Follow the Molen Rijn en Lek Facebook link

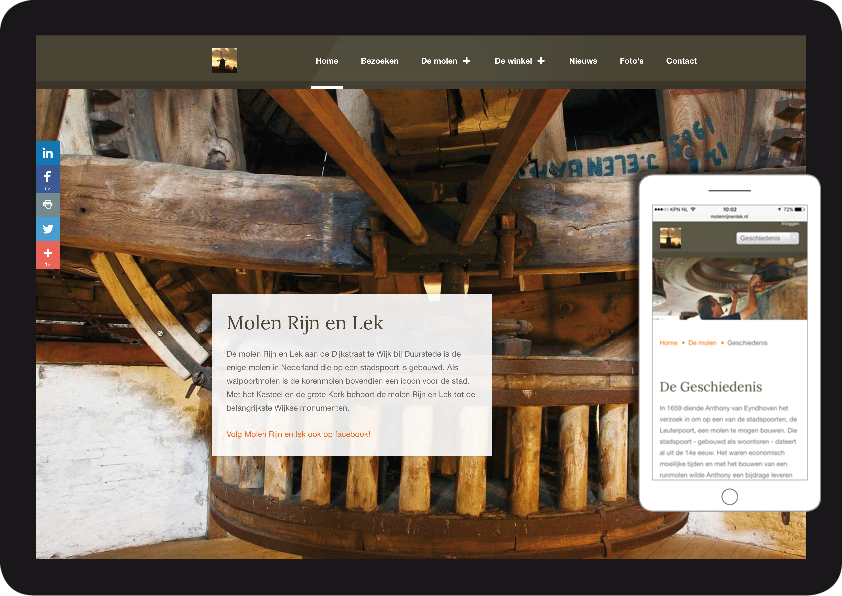tap(298, 434)
